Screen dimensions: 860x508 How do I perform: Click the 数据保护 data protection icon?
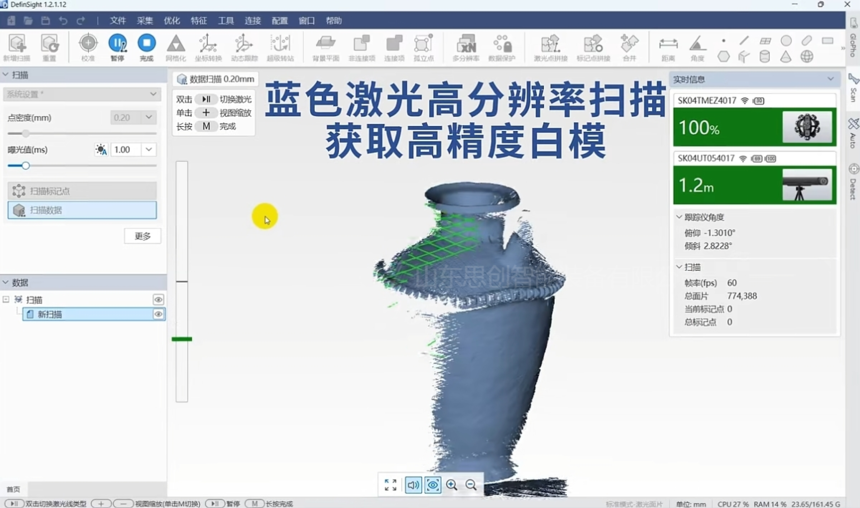click(502, 47)
